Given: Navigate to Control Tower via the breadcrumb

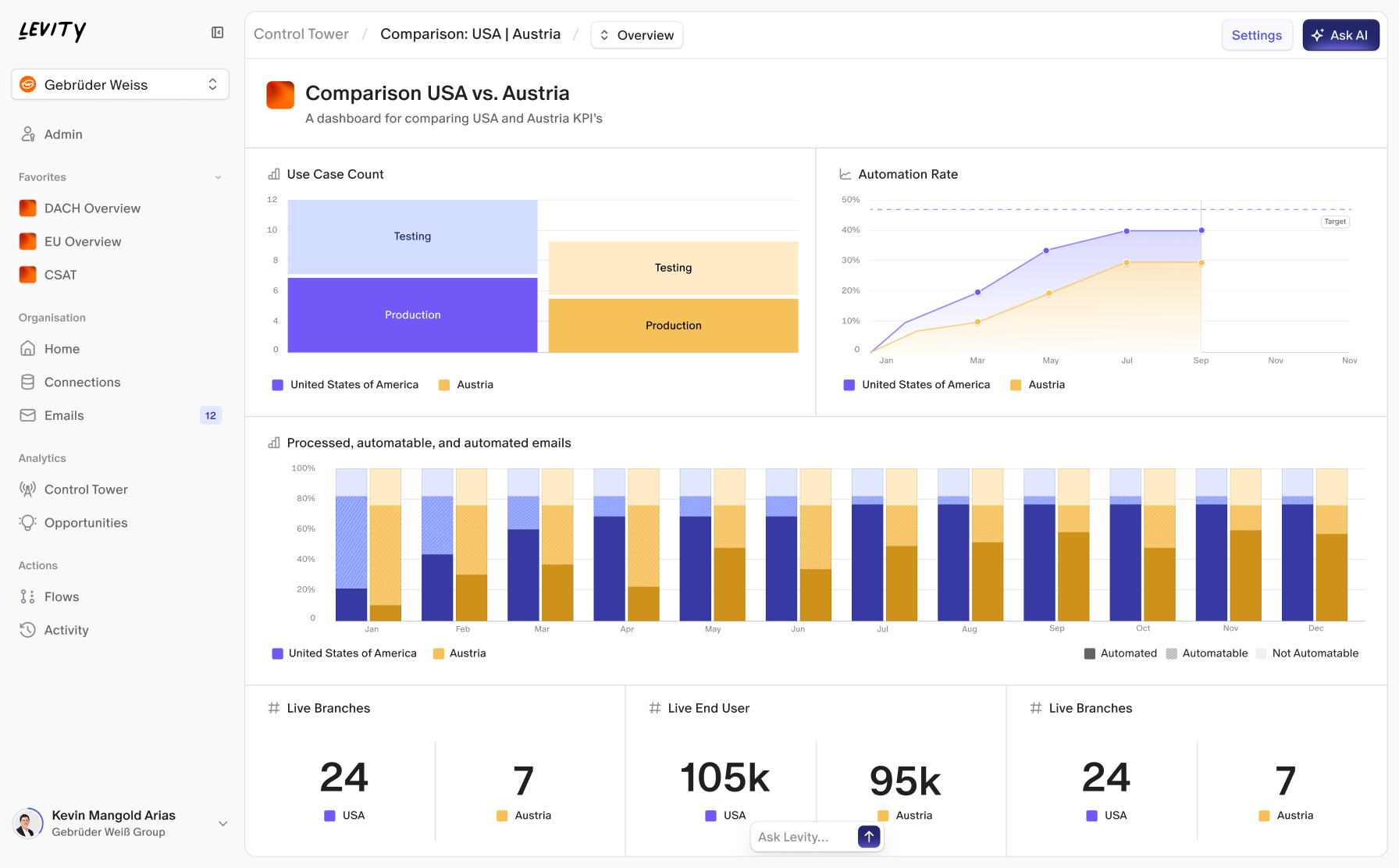Looking at the screenshot, I should pos(301,34).
